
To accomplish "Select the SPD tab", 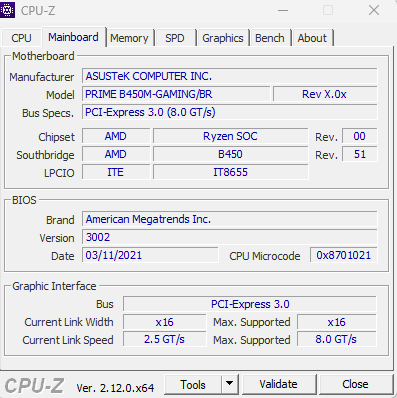I will pos(175,38).
